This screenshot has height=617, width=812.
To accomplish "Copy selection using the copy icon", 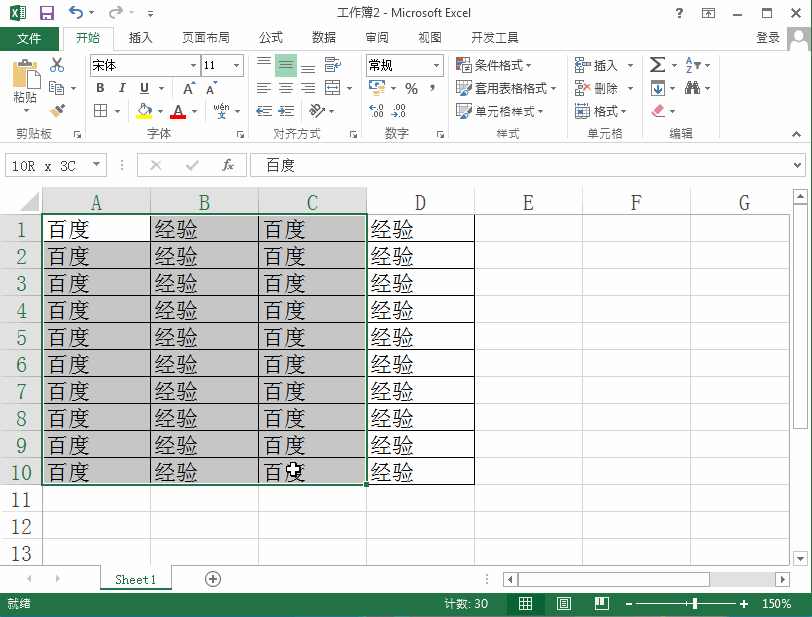I will point(56,88).
